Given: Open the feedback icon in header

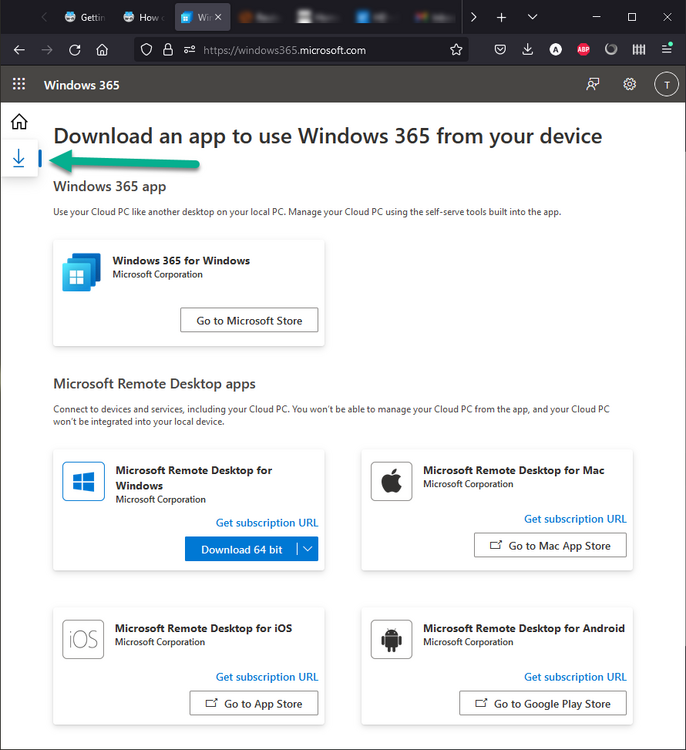Looking at the screenshot, I should (593, 84).
